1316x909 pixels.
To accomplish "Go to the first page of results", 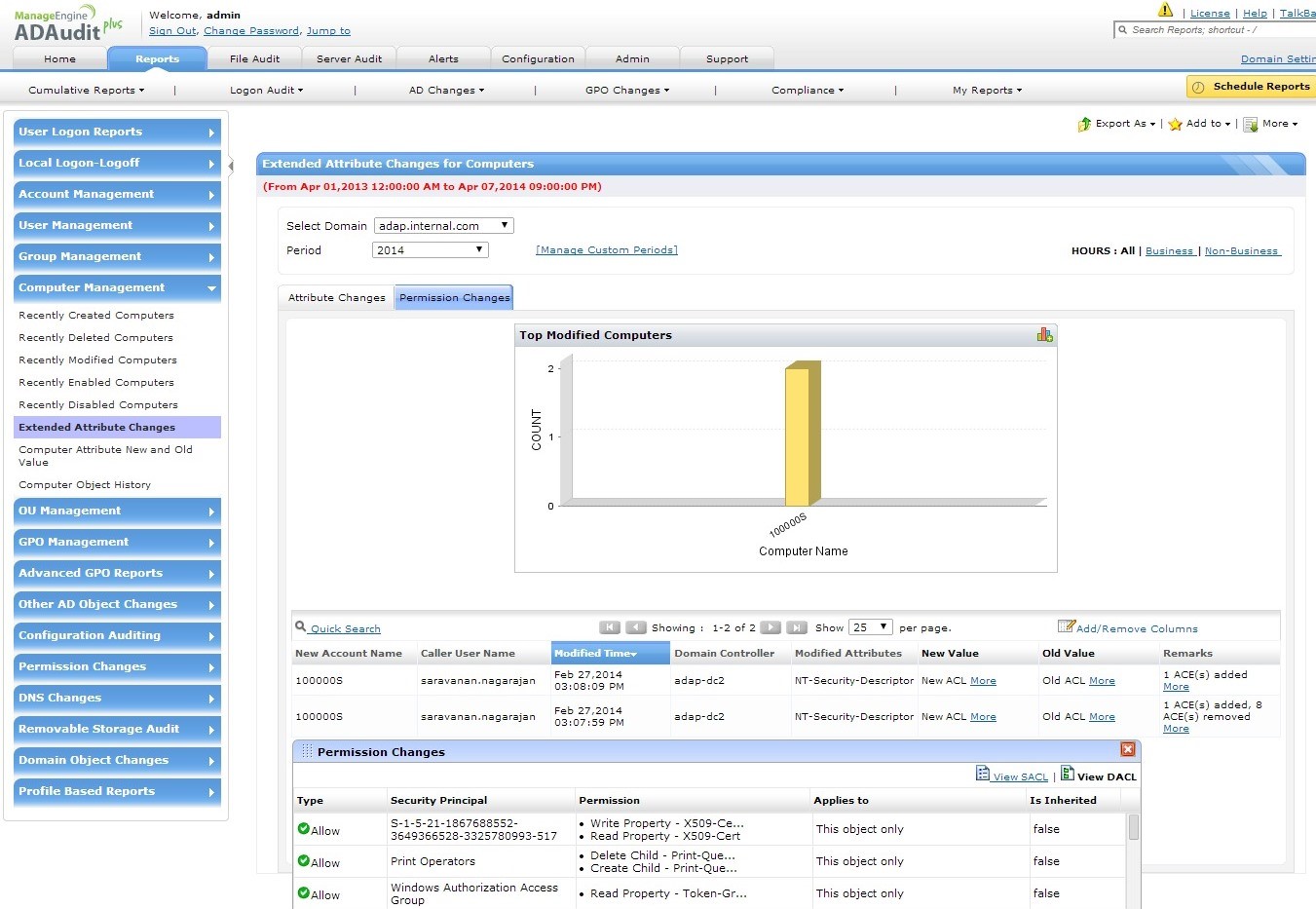I will tap(610, 627).
